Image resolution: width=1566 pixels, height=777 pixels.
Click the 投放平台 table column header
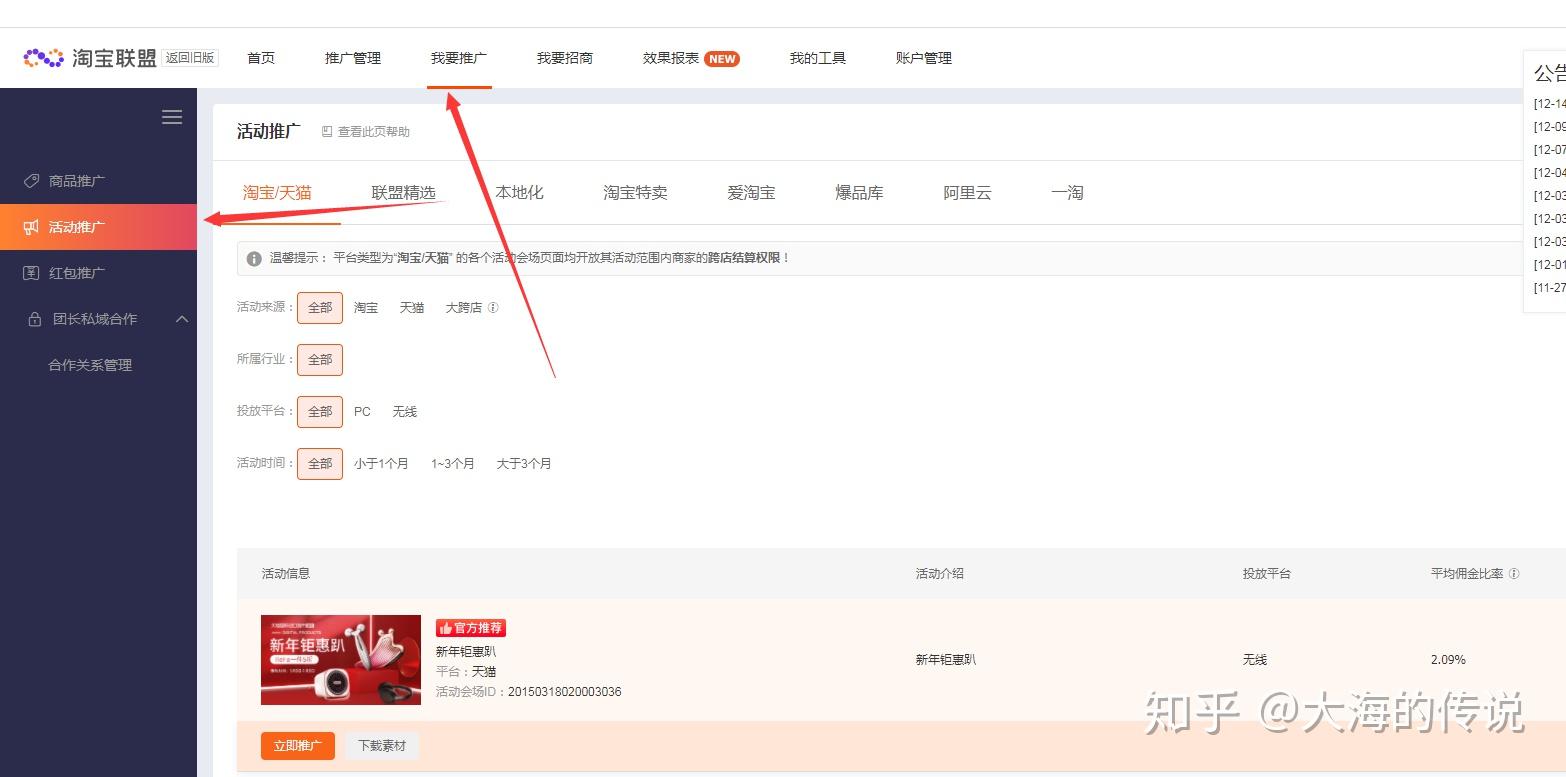(x=1267, y=574)
